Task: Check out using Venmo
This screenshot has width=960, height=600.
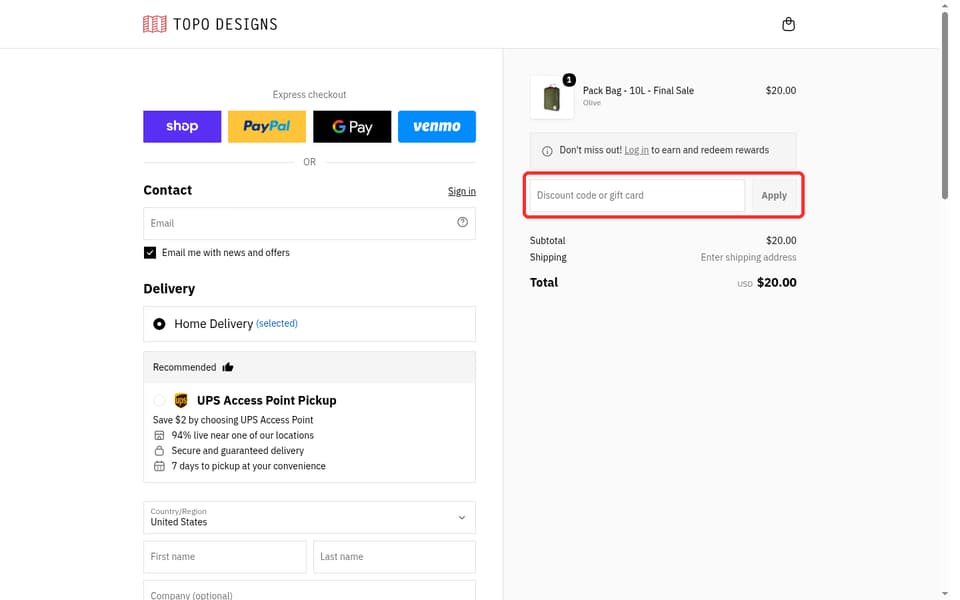Action: pyautogui.click(x=437, y=127)
